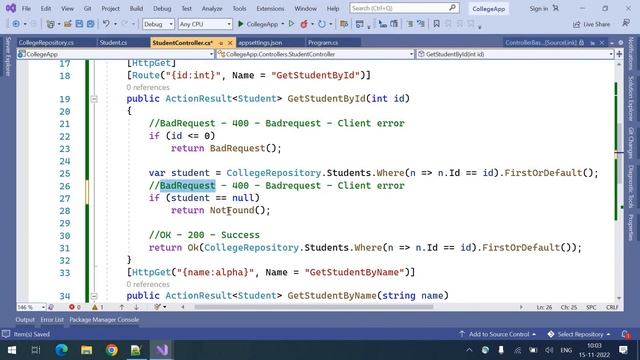Viewport: 640px width, 360px height.
Task: Click the editor horizontal scrollbar
Action: (313, 307)
